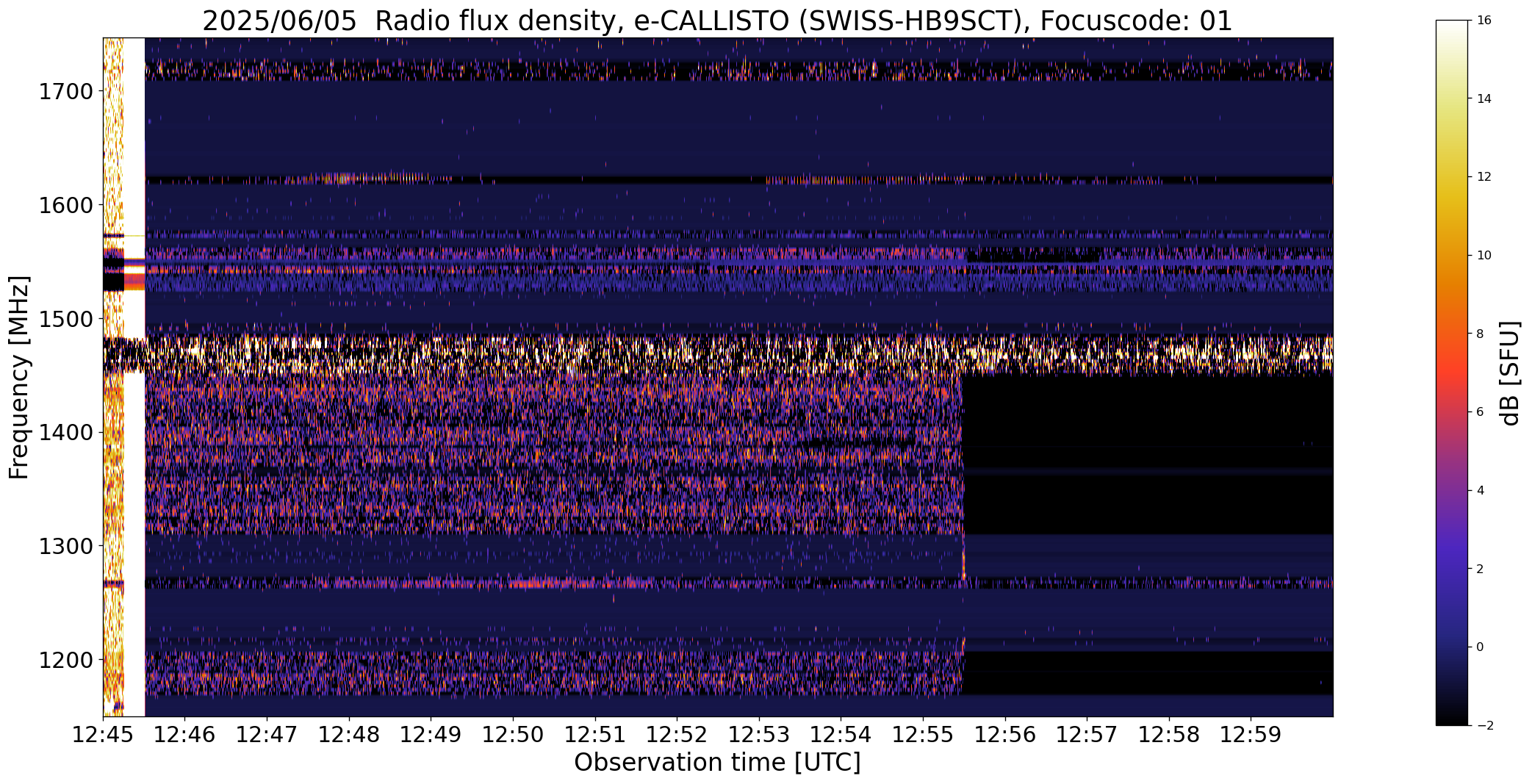Click the 12:50 time tick label
Screen dimensions: 1532x784
513,735
